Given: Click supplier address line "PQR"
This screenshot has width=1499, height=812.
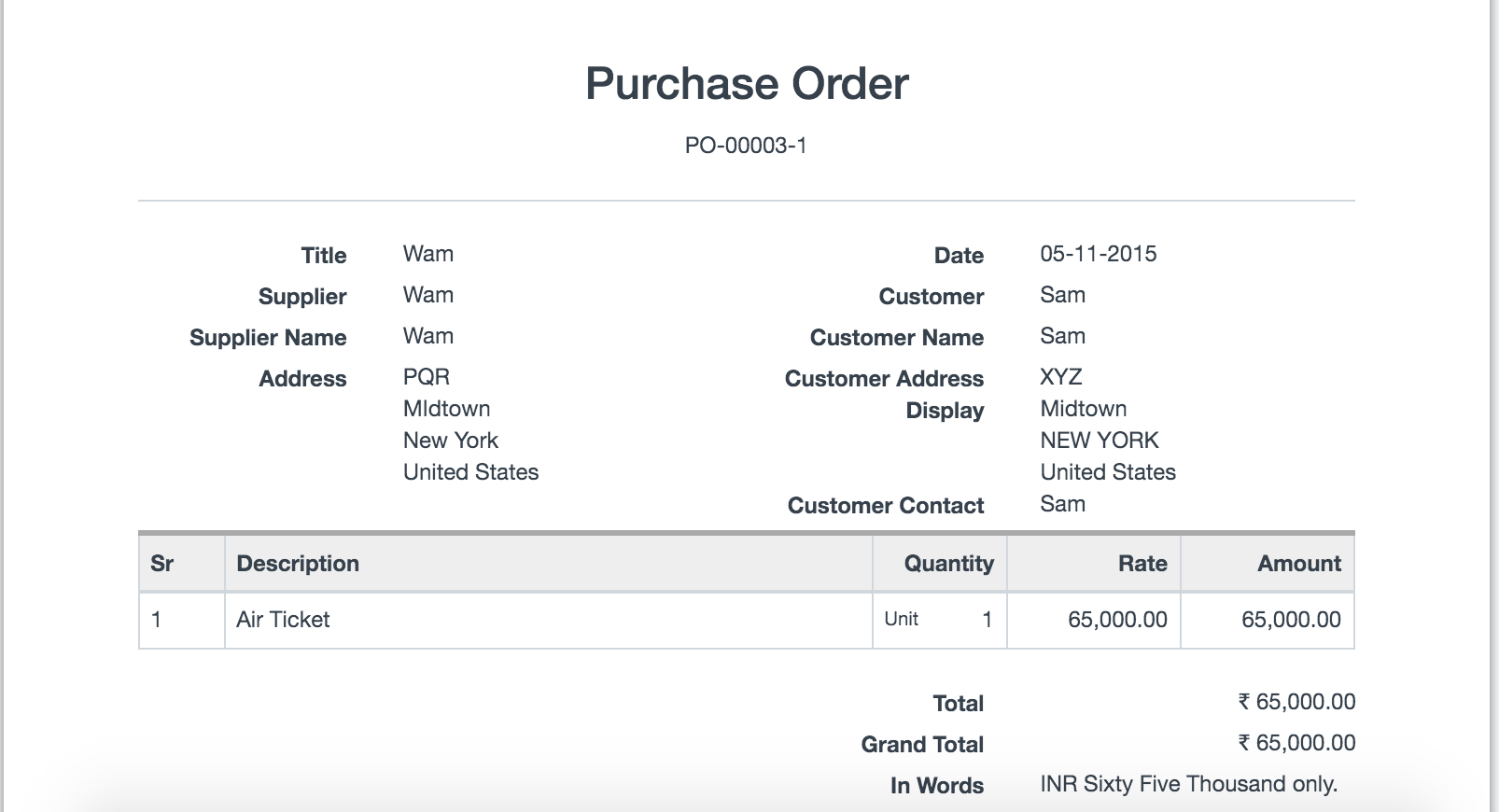Looking at the screenshot, I should [x=427, y=377].
